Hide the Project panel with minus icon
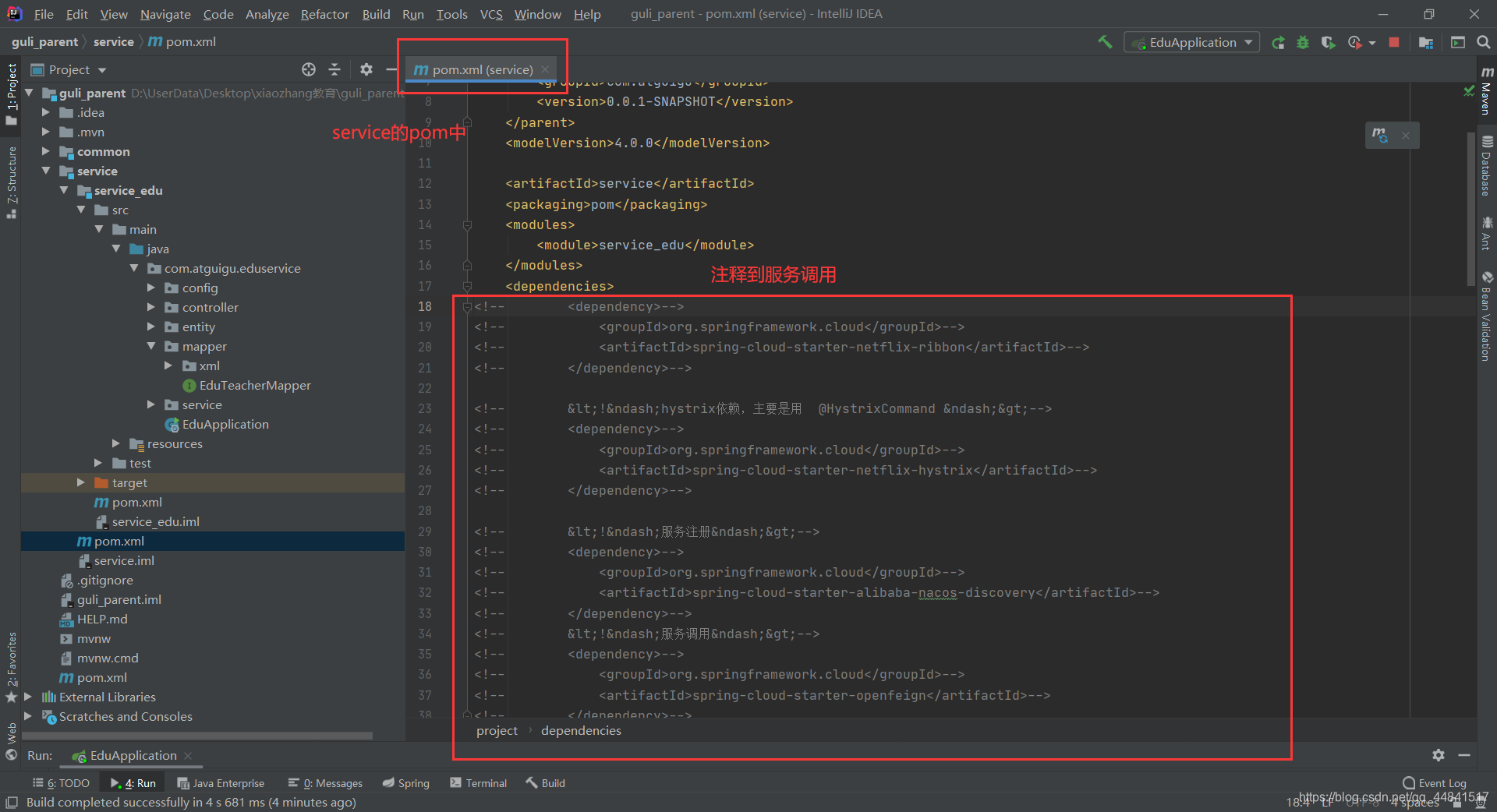1497x812 pixels. point(391,69)
